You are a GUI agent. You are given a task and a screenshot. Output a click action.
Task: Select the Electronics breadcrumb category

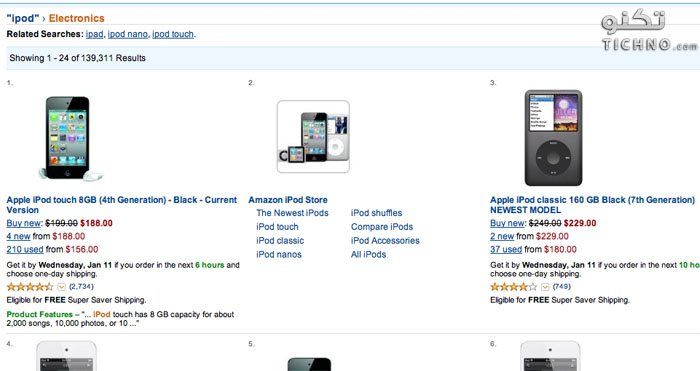tap(76, 18)
